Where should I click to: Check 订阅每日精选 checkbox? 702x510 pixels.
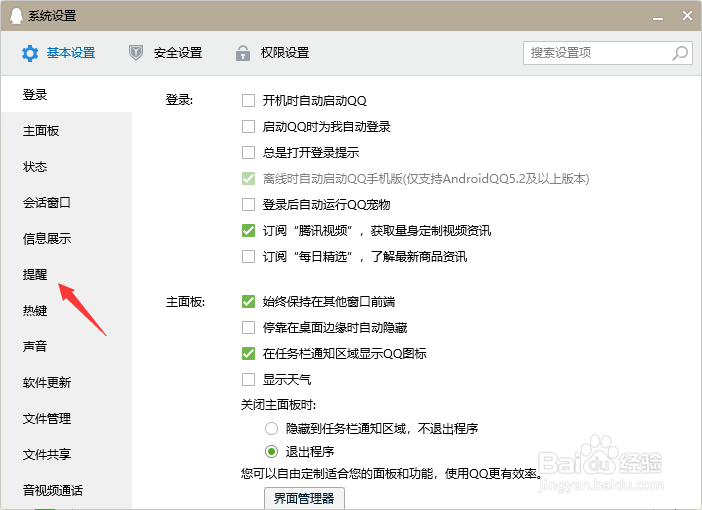click(248, 256)
